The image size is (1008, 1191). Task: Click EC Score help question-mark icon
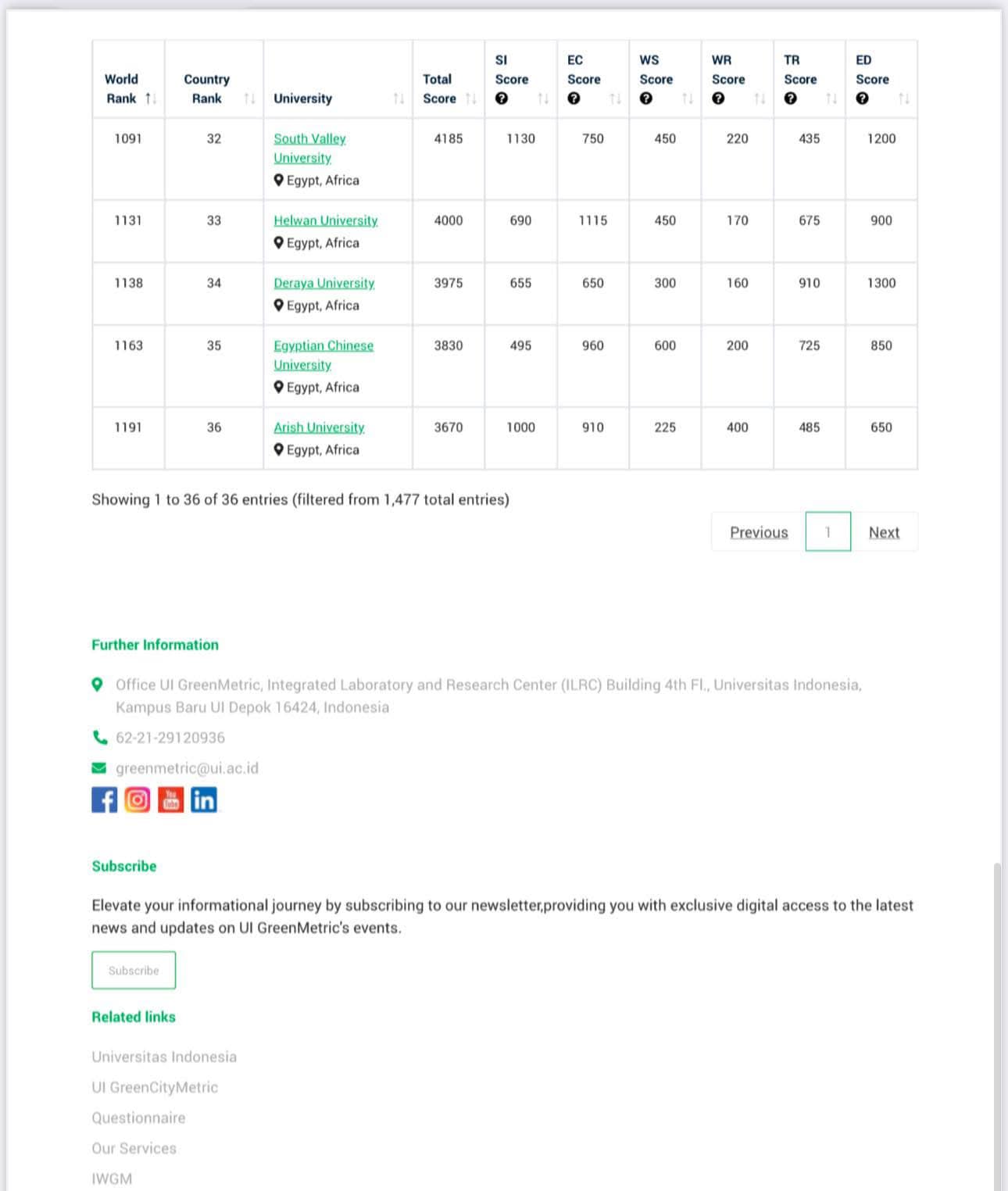click(x=574, y=98)
